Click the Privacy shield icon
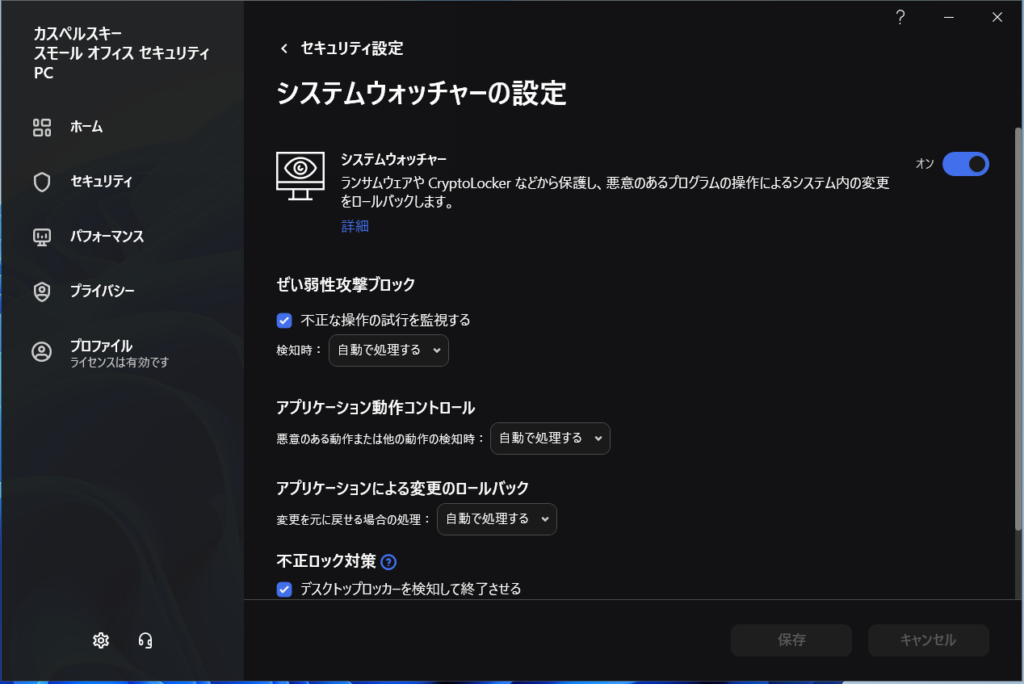The image size is (1024, 684). pyautogui.click(x=42, y=291)
